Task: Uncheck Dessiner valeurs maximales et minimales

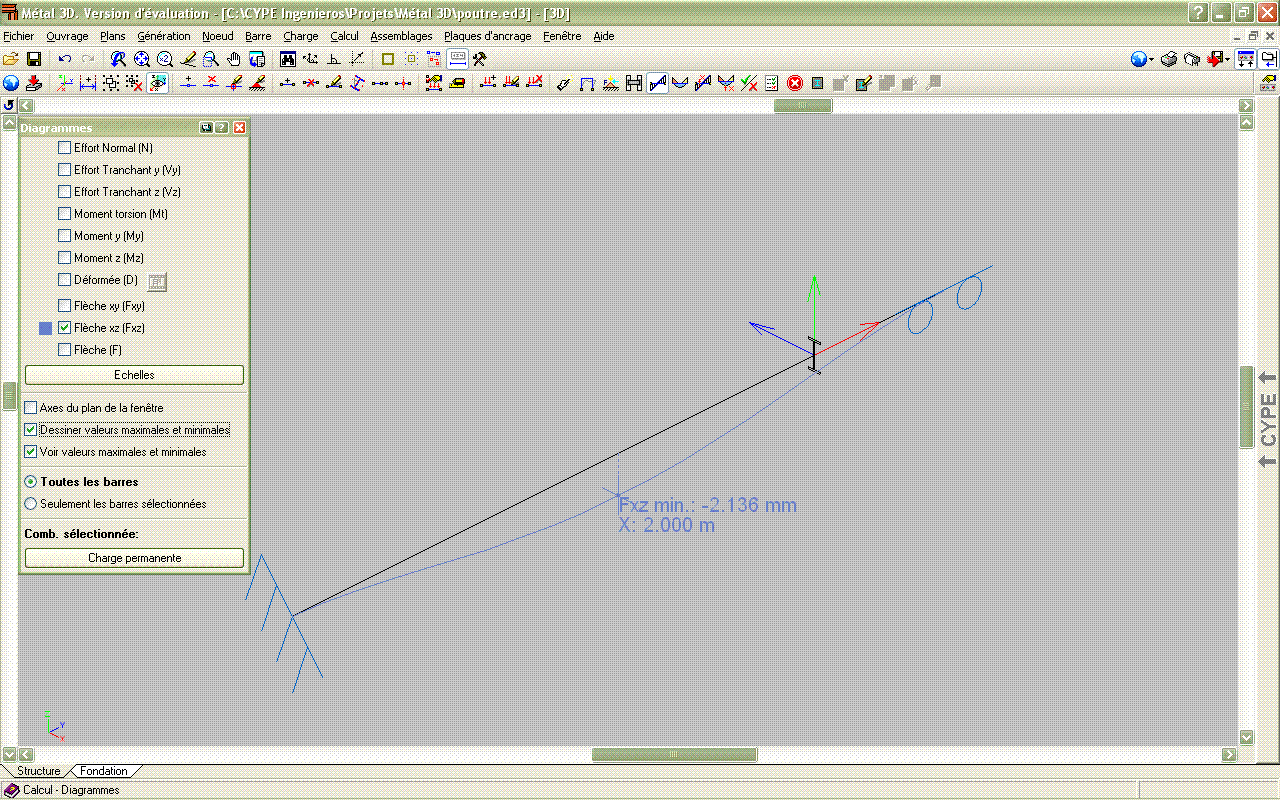Action: [31, 430]
